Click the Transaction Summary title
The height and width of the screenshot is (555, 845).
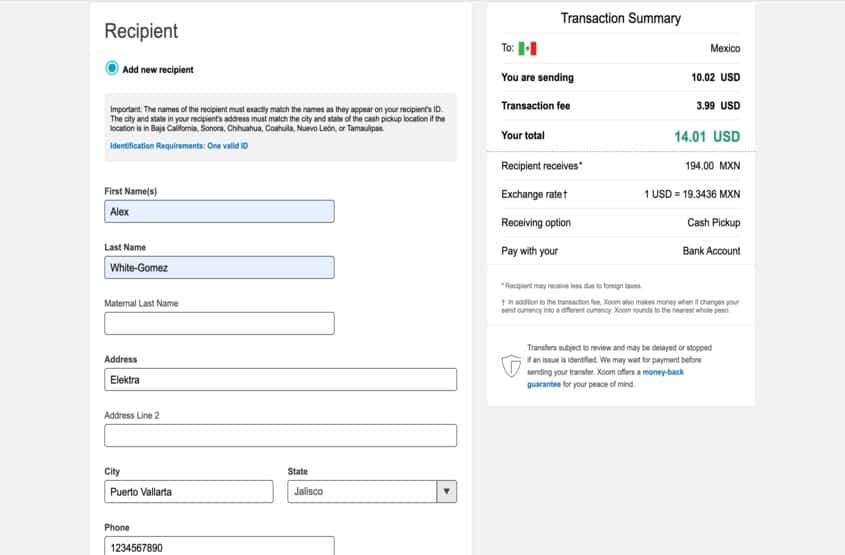pyautogui.click(x=620, y=18)
